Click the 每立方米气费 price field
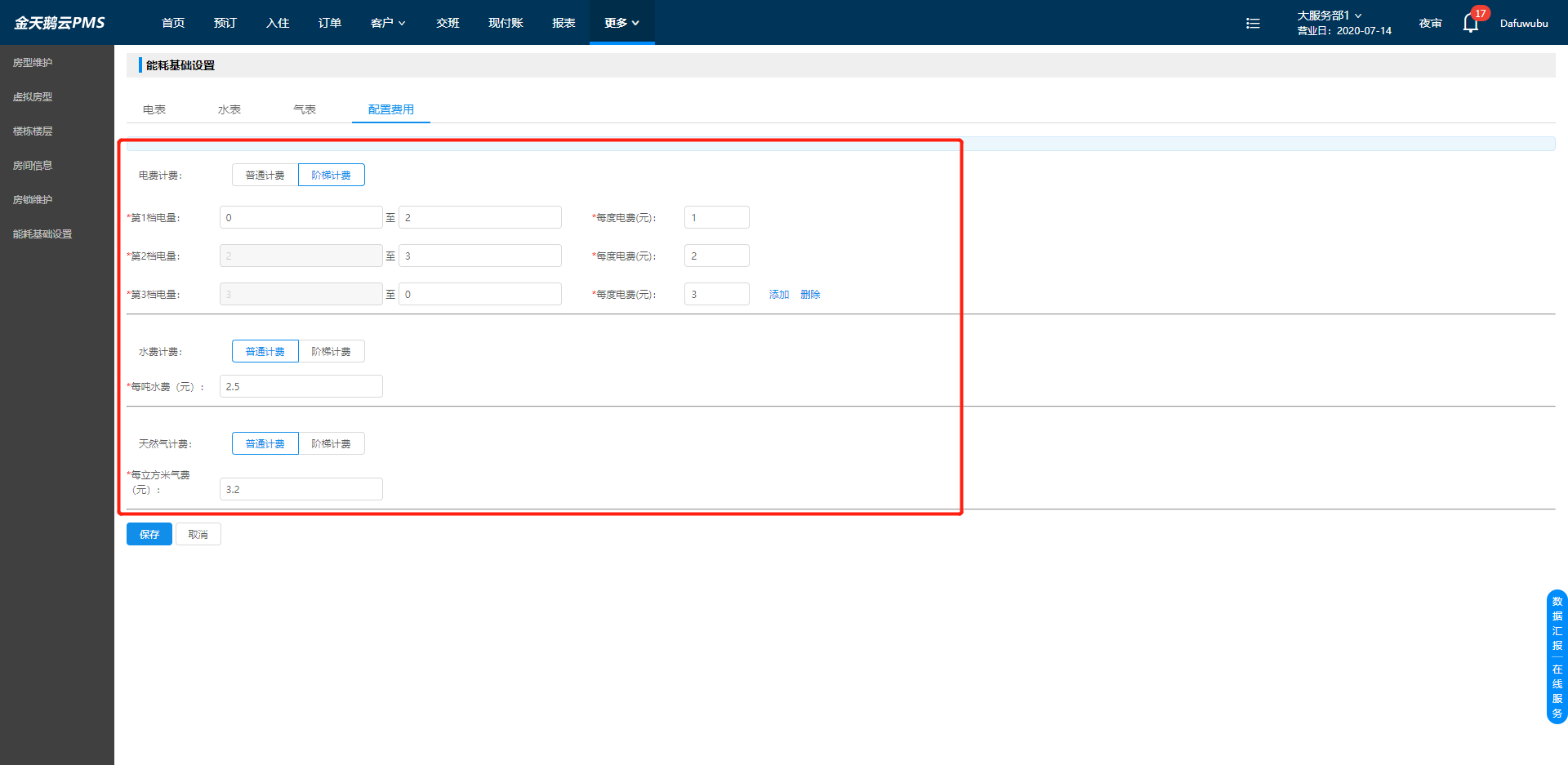 (x=301, y=489)
